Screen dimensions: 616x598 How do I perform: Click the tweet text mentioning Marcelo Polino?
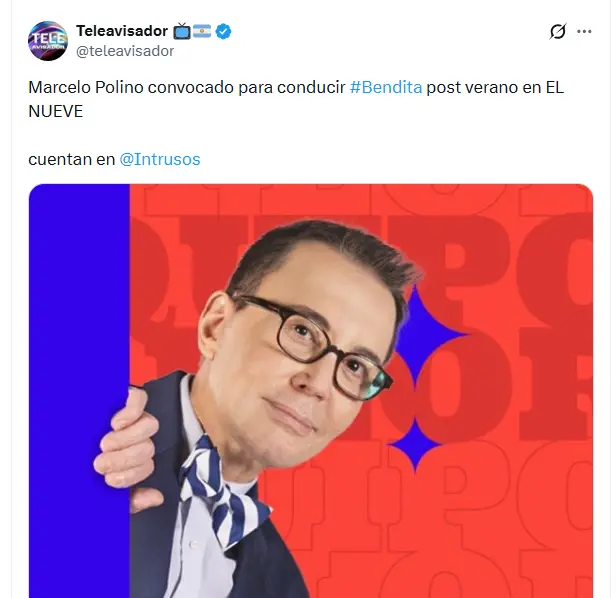296,99
